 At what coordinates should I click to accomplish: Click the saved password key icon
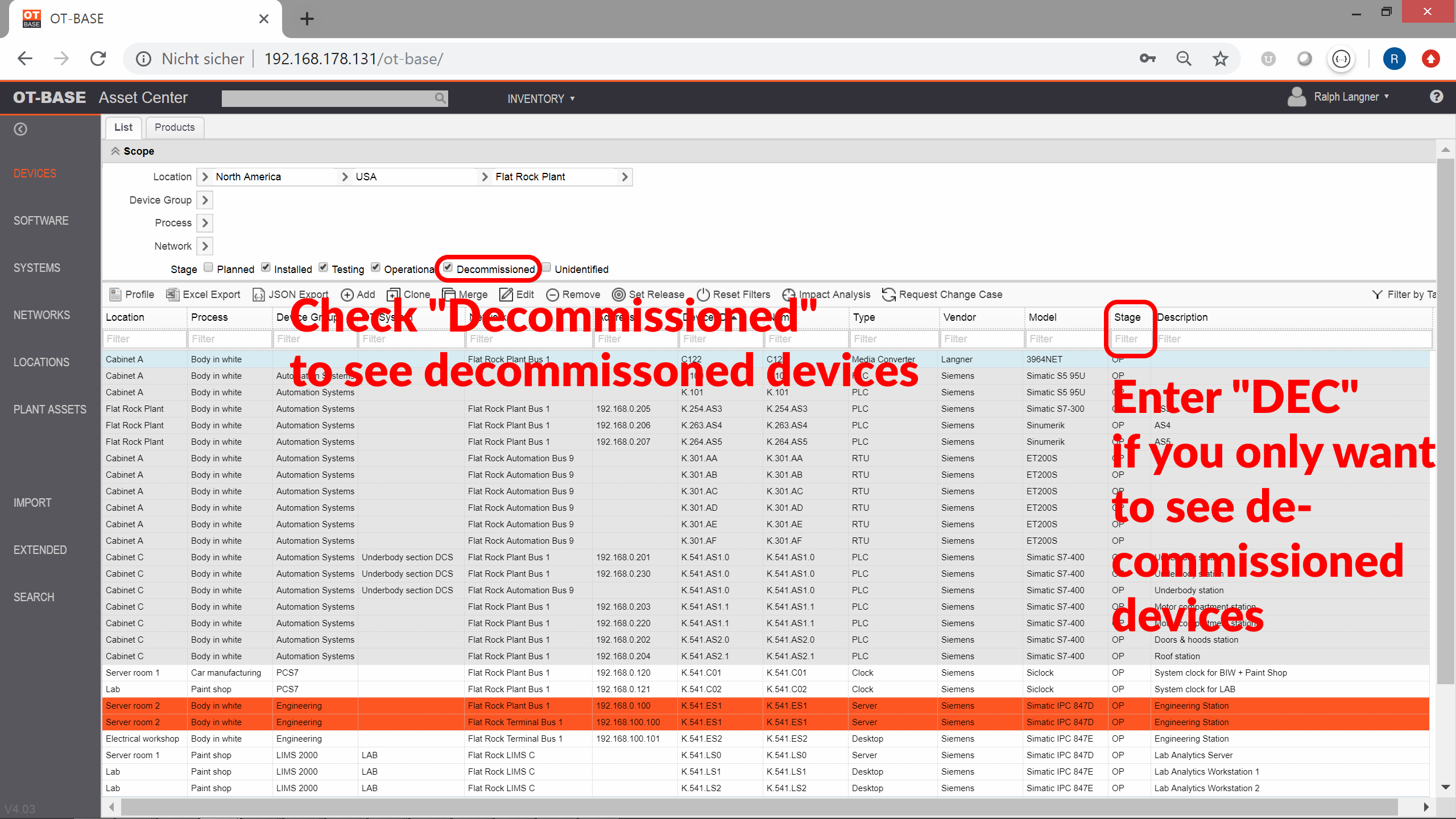(x=1148, y=59)
